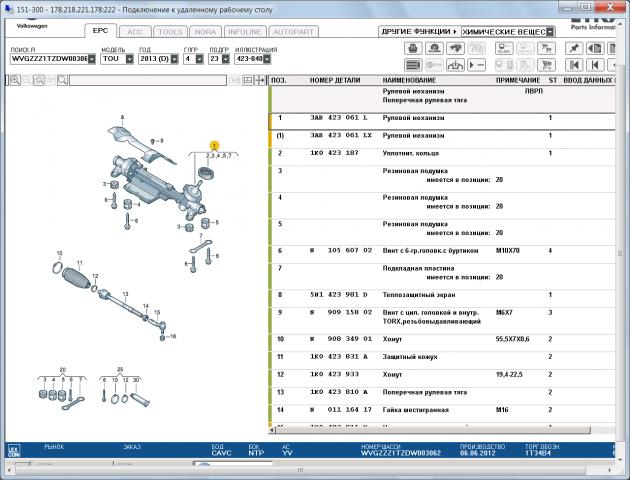Open the ГОД dropdown showing 2013 (D)
Screen dimensions: 630x480
[174, 59]
